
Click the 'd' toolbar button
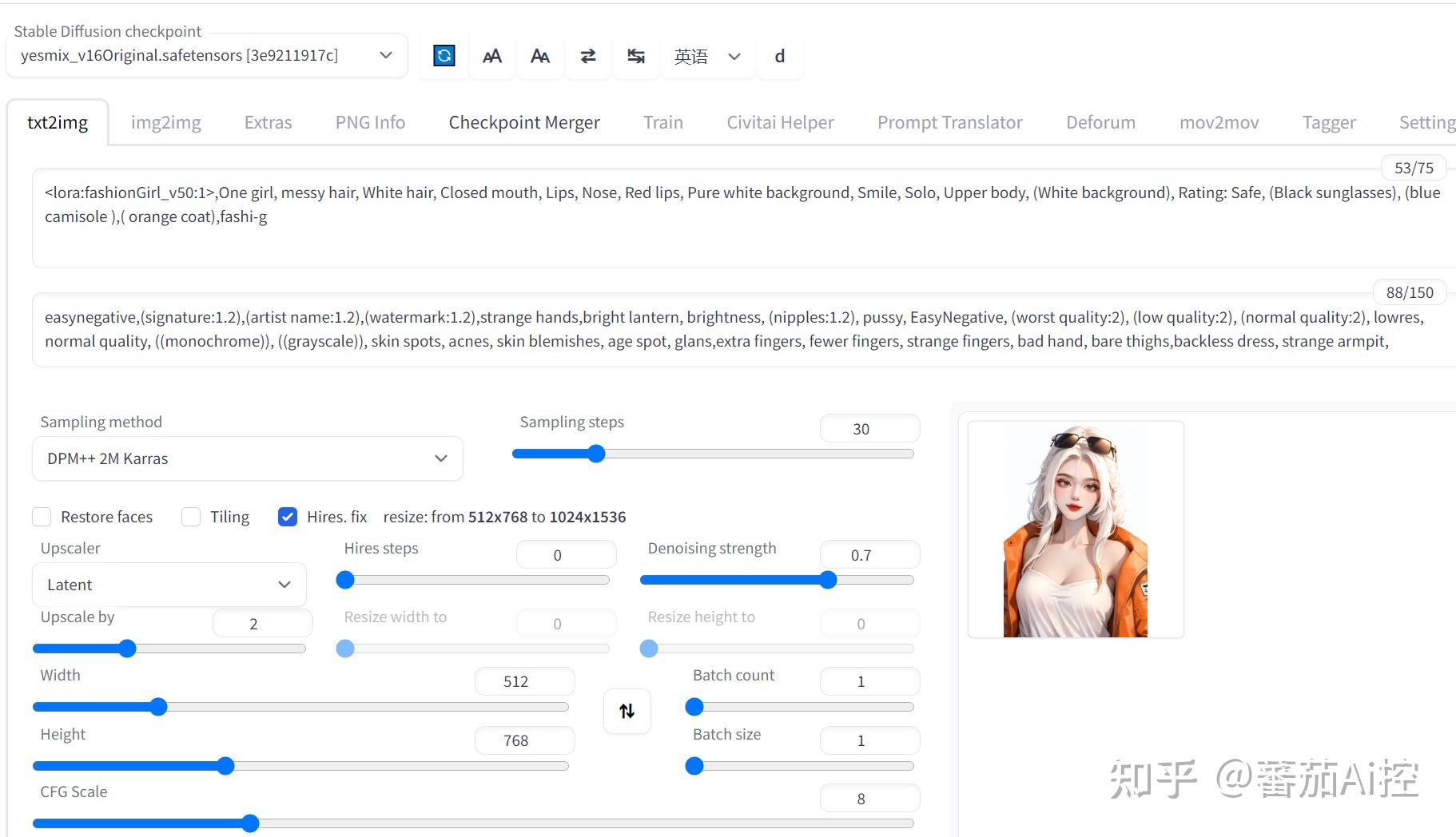coord(779,56)
